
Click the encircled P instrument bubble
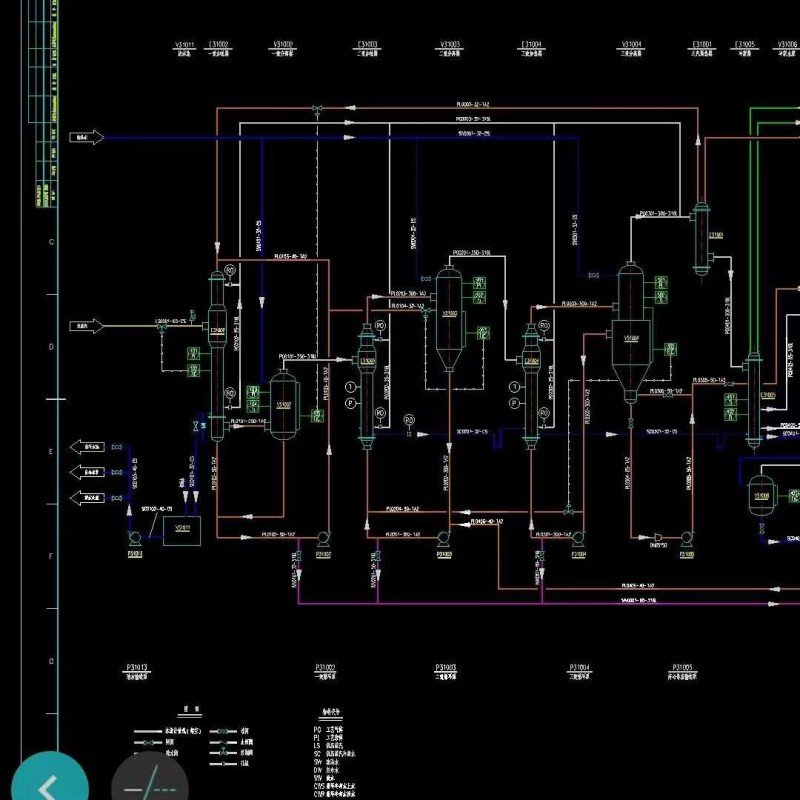(351, 403)
